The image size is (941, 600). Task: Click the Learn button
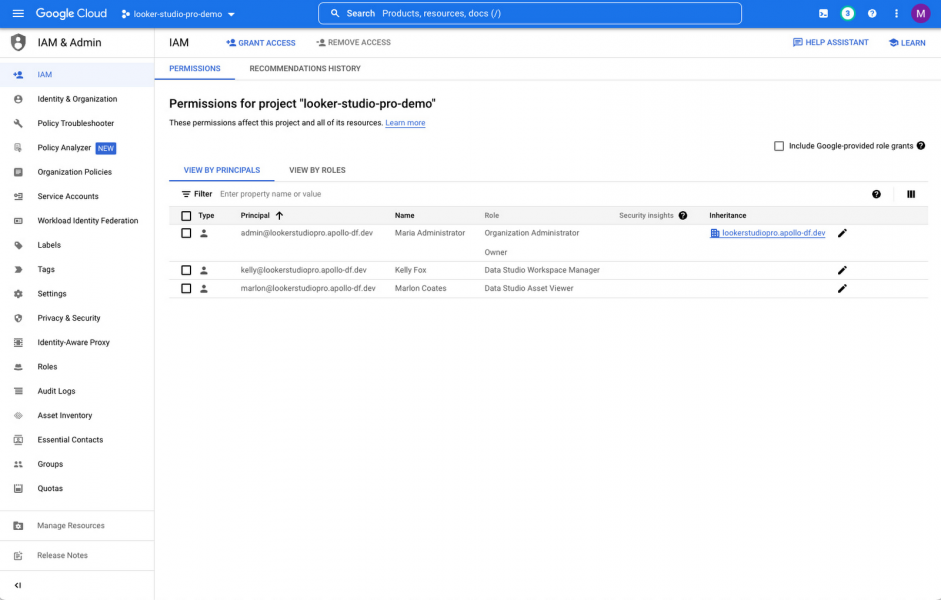coord(907,43)
